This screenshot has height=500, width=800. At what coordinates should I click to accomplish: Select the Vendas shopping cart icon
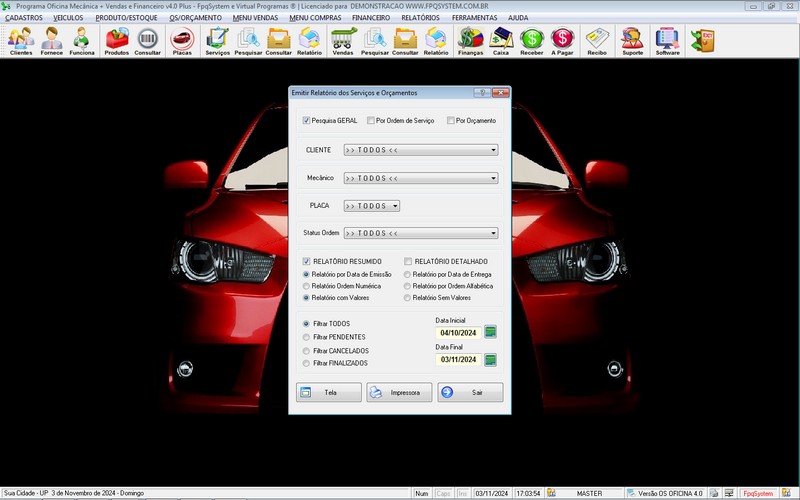pos(343,40)
